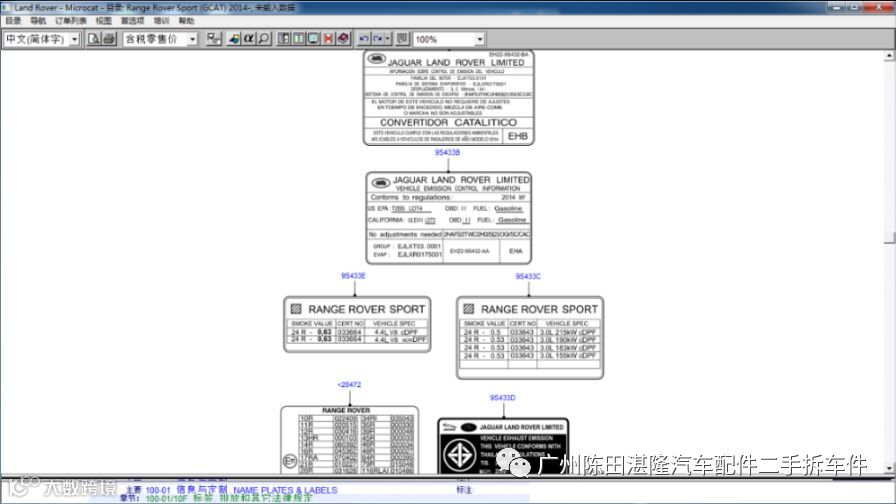896x504 pixels.
Task: Open the 订单列表 menu
Action: click(70, 21)
